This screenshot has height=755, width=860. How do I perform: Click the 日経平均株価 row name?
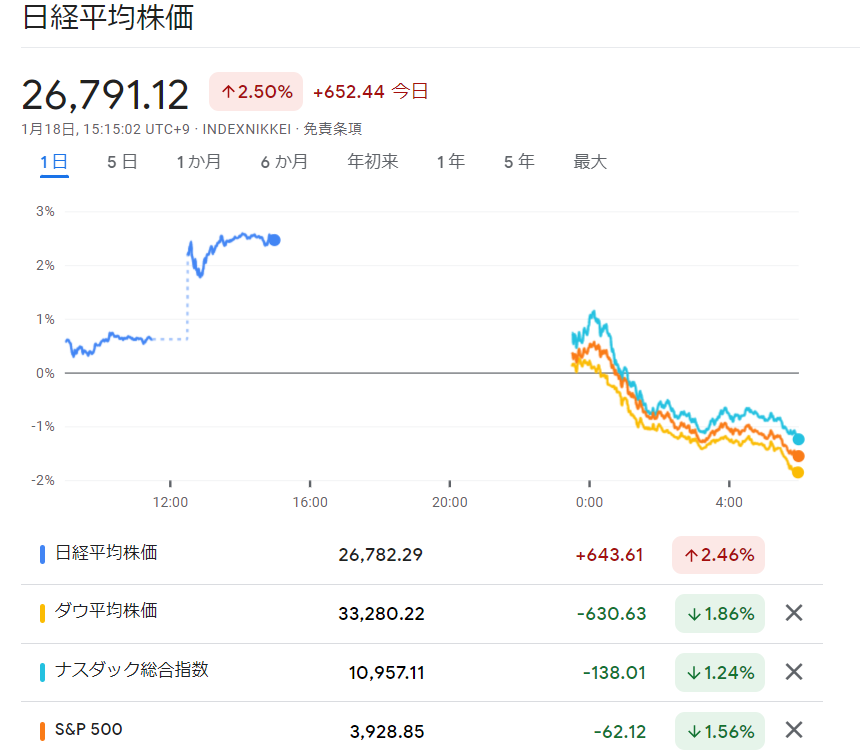click(106, 553)
